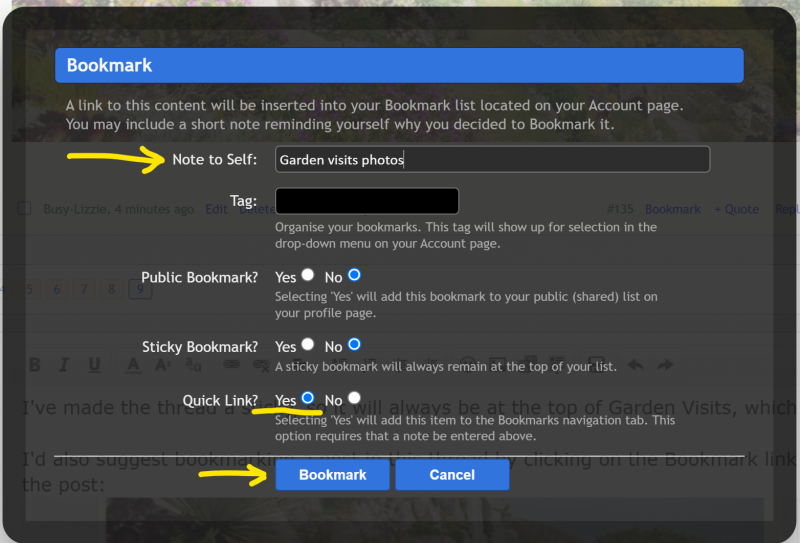The height and width of the screenshot is (543, 800).
Task: Select Yes for Sticky Bookmark
Action: (x=308, y=345)
